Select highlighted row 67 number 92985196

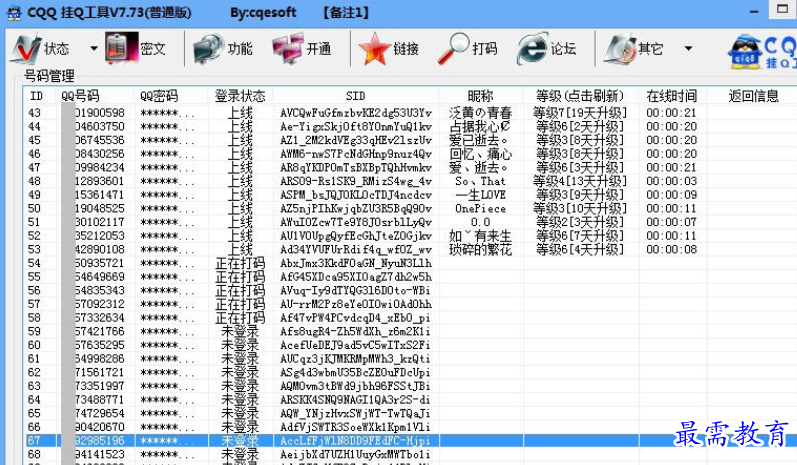(100, 441)
